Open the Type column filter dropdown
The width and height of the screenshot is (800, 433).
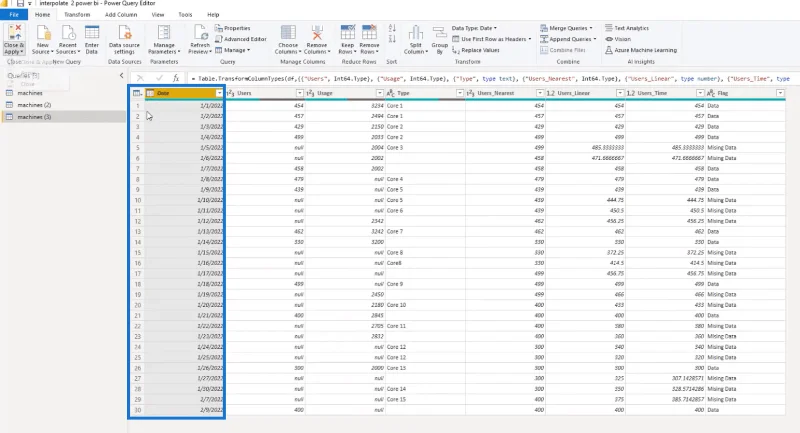pyautogui.click(x=460, y=93)
